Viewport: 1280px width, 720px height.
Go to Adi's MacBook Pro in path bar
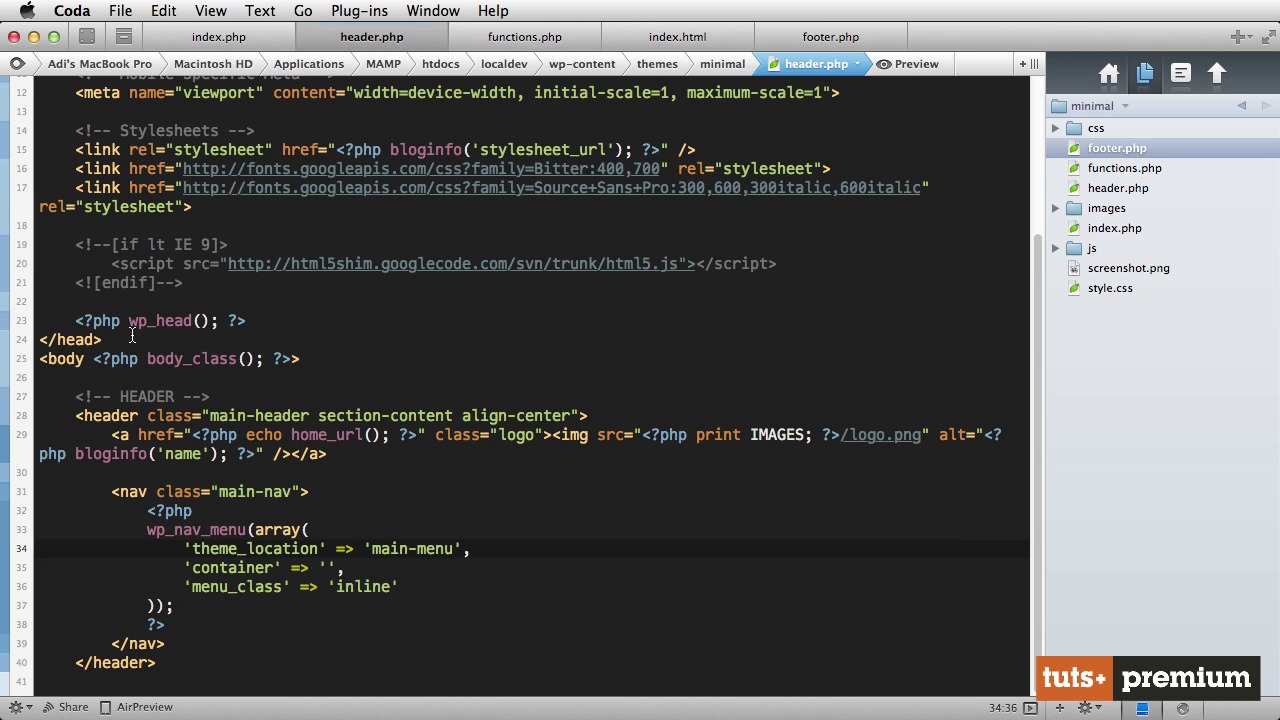100,64
